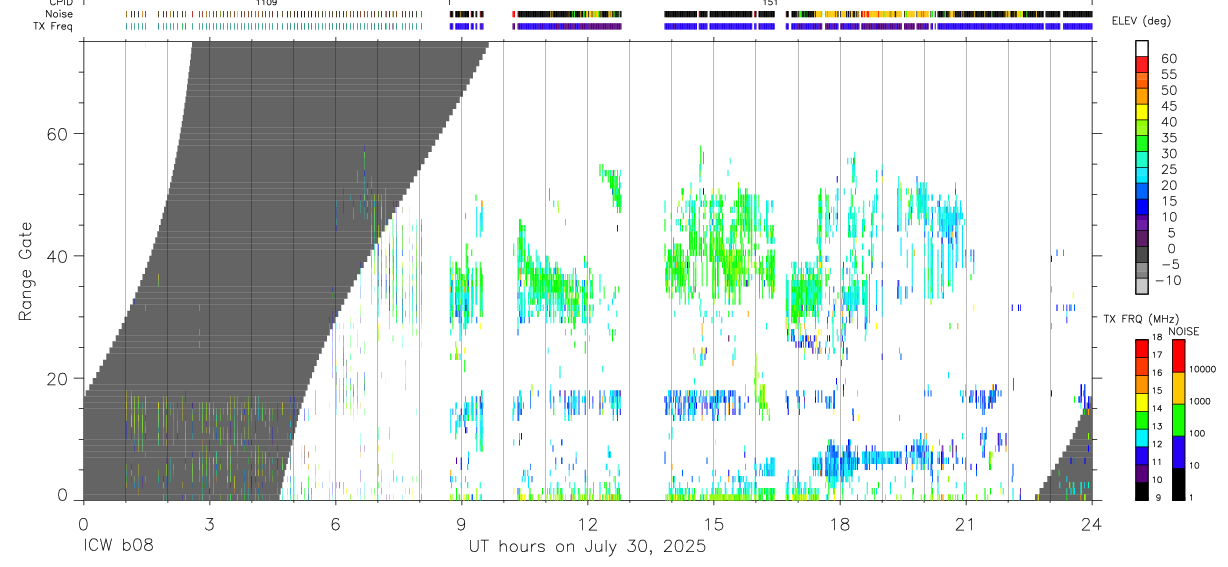Select the 10000 label on NOISE scale
Image resolution: width=1228 pixels, height=567 pixels.
coord(1203,370)
